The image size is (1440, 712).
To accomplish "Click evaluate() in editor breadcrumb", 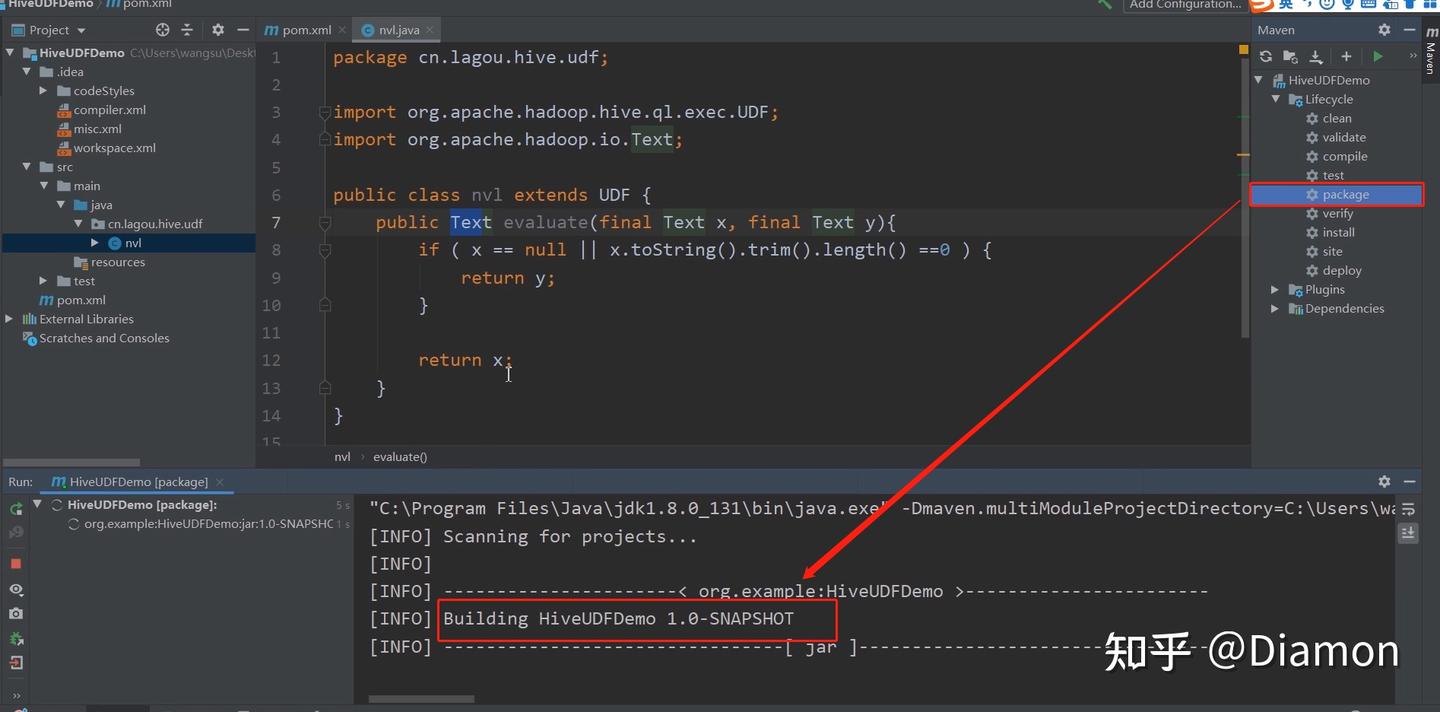I will (x=400, y=457).
